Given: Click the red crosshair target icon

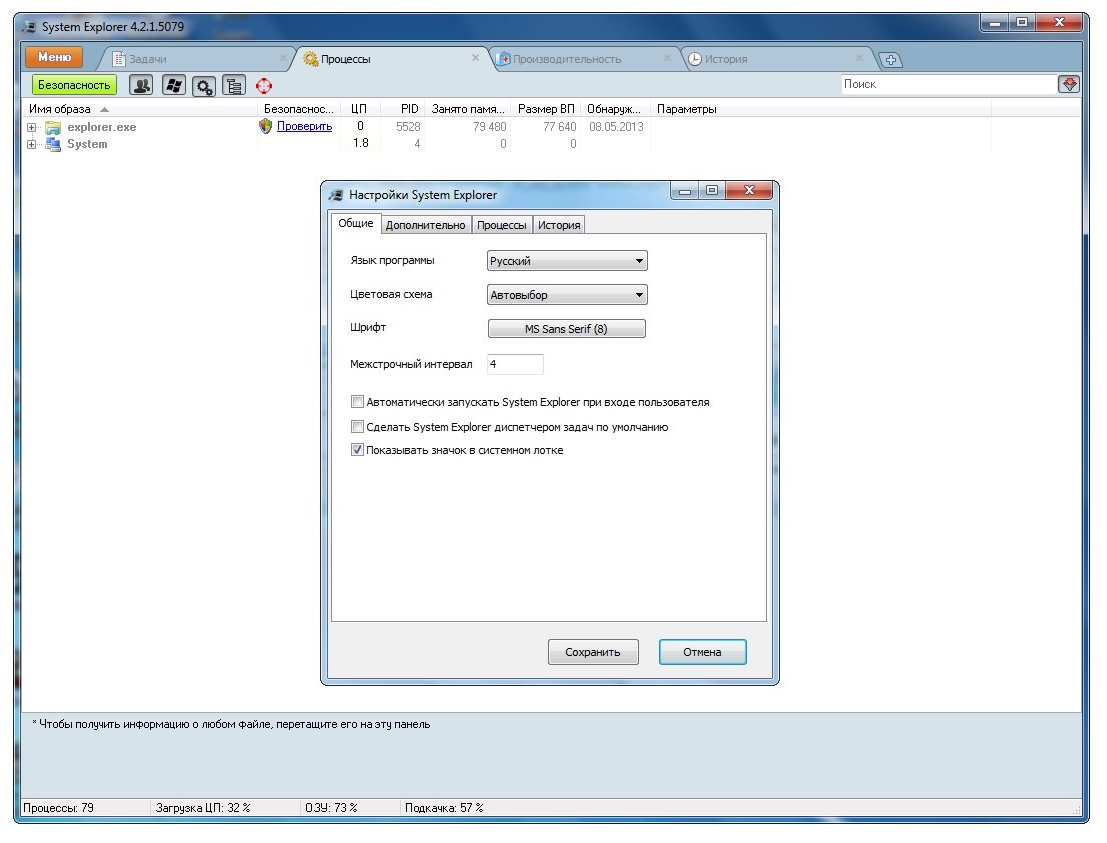Looking at the screenshot, I should [x=264, y=86].
